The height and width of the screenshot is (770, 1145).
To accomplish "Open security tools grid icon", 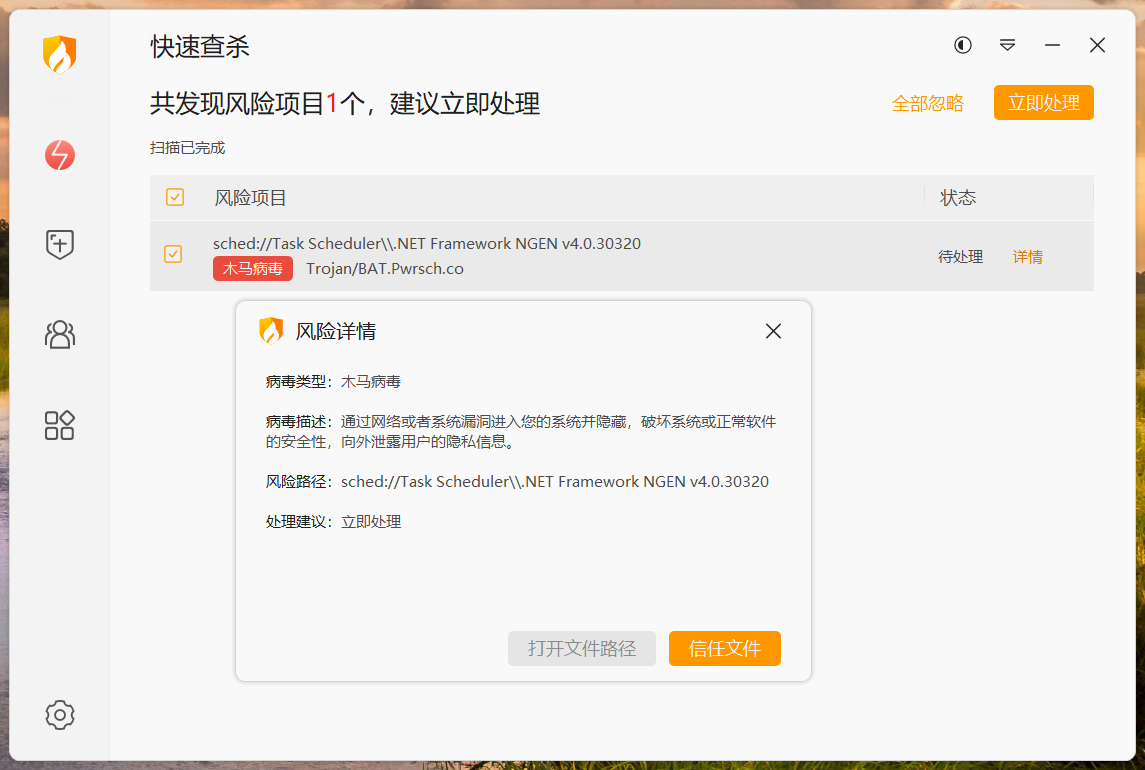I will tap(60, 425).
